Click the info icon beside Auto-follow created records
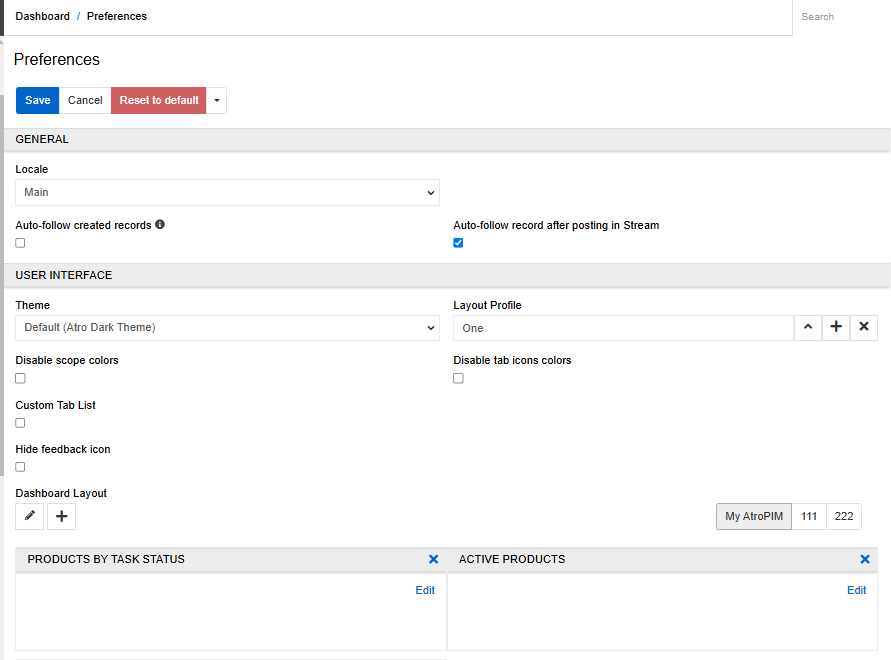 click(x=160, y=225)
